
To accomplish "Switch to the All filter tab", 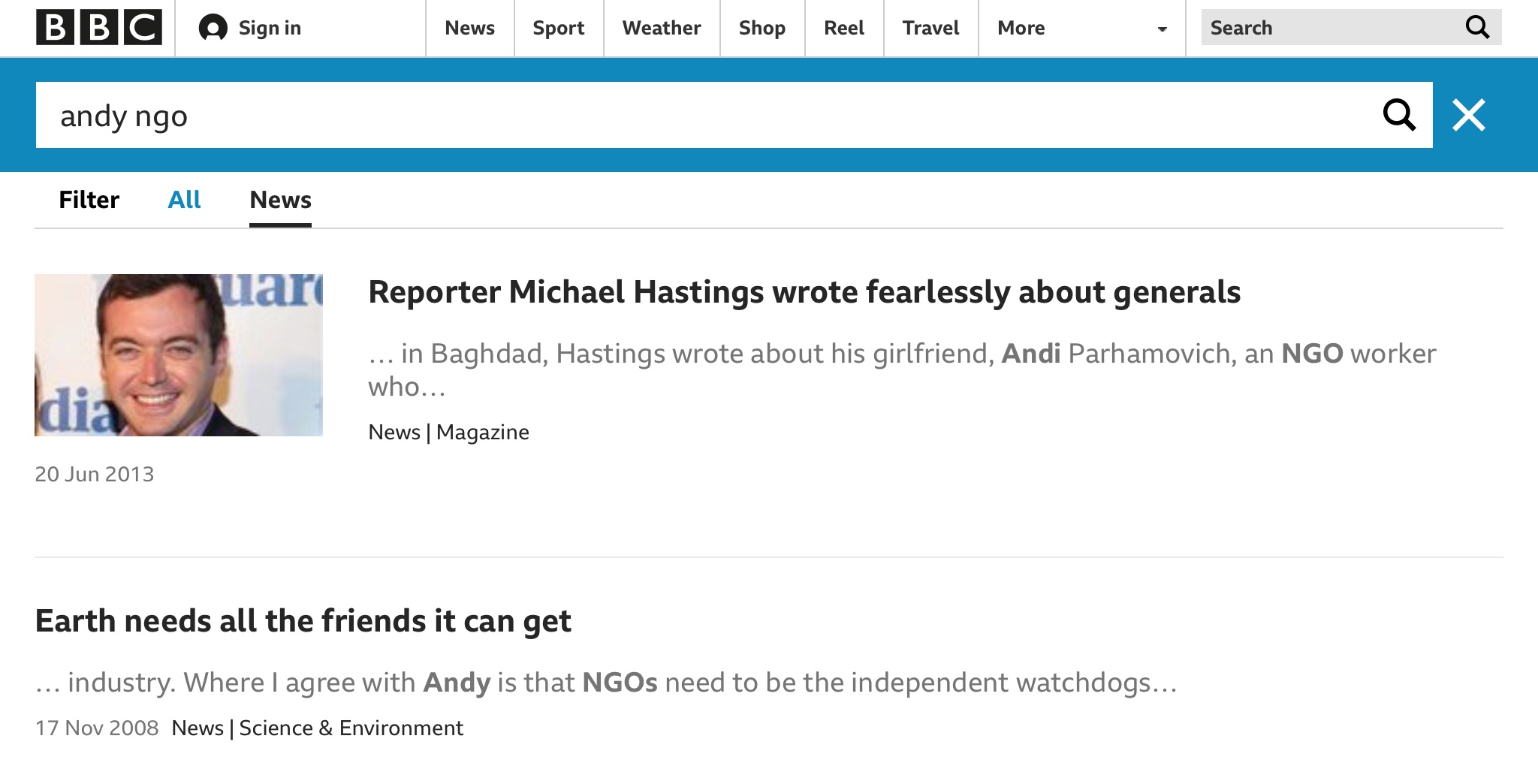I will click(x=184, y=200).
